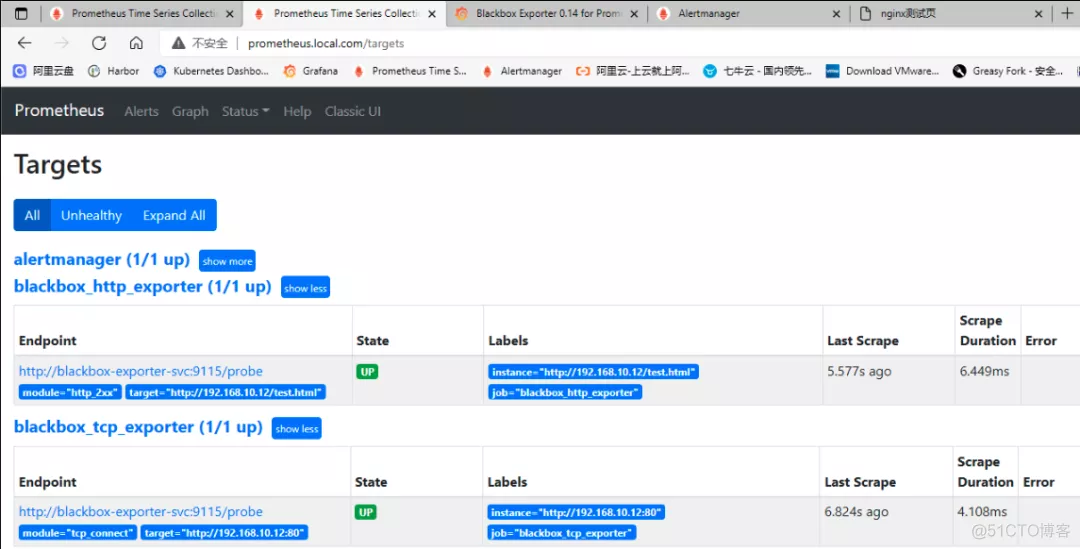Click the UP state badge for http exporter
This screenshot has width=1080, height=549.
click(x=367, y=372)
